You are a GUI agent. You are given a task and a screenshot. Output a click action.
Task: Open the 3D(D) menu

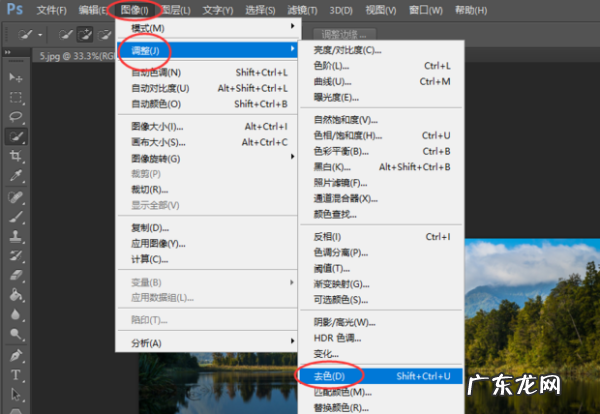coord(341,10)
